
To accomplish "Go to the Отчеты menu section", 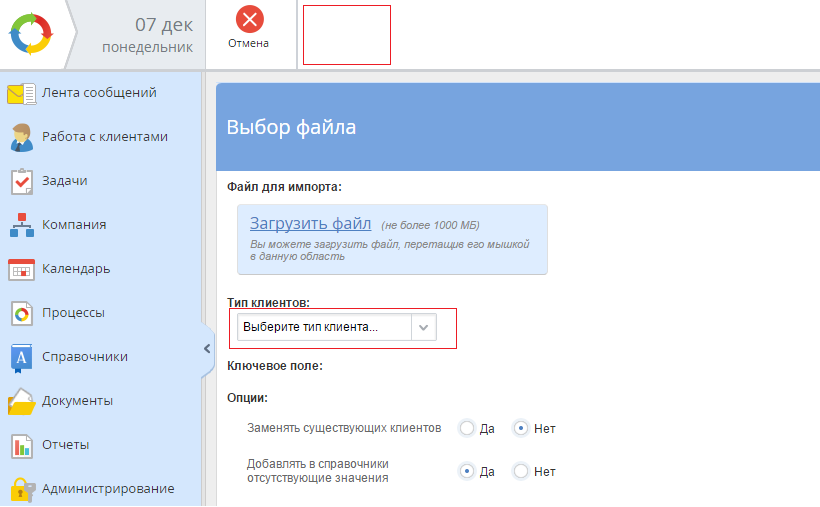I will [x=65, y=445].
